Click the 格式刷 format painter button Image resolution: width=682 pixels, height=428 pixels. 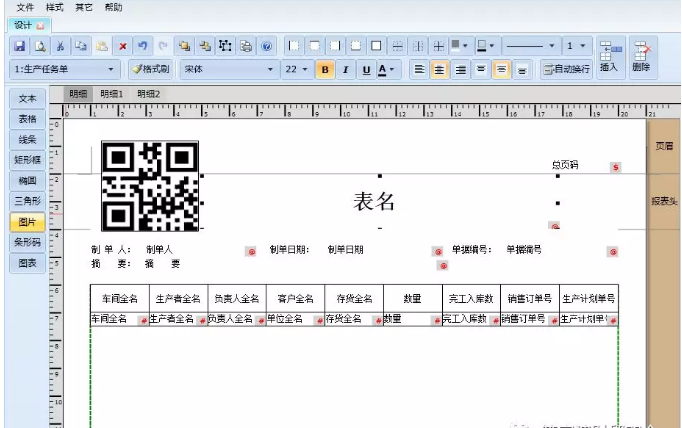151,69
